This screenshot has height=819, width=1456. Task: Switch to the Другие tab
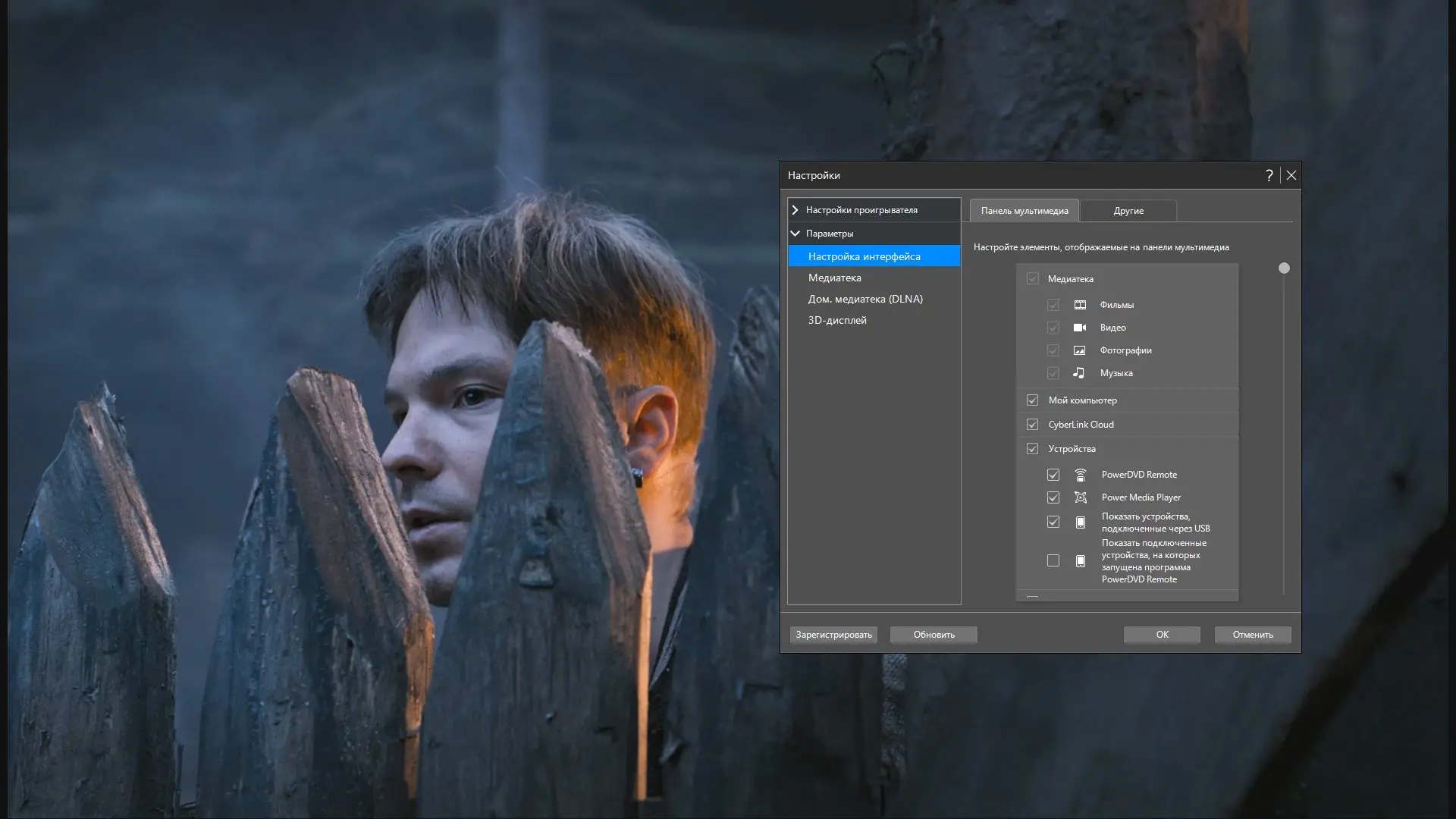1128,211
